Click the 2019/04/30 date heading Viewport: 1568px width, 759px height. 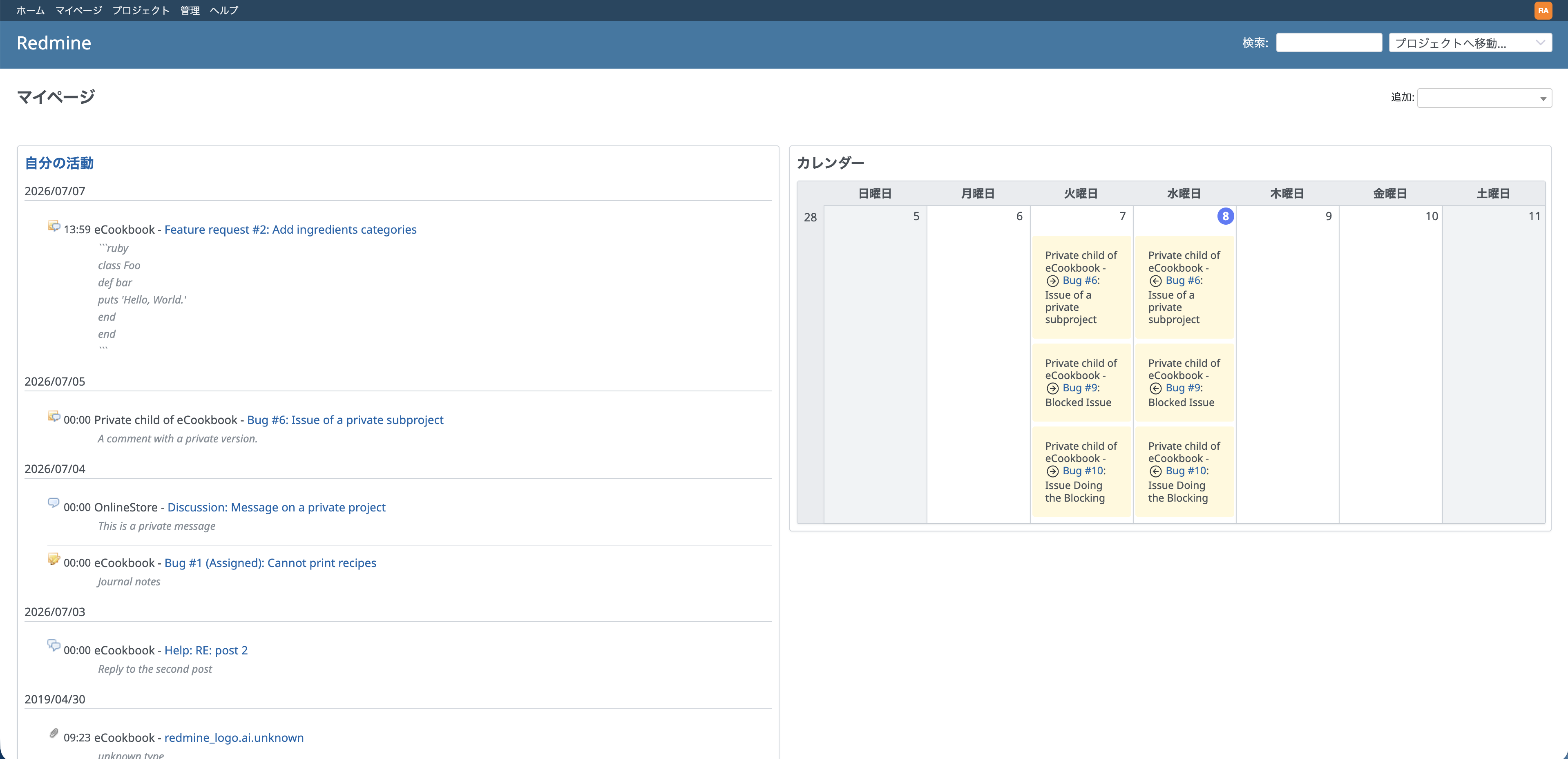(x=55, y=699)
